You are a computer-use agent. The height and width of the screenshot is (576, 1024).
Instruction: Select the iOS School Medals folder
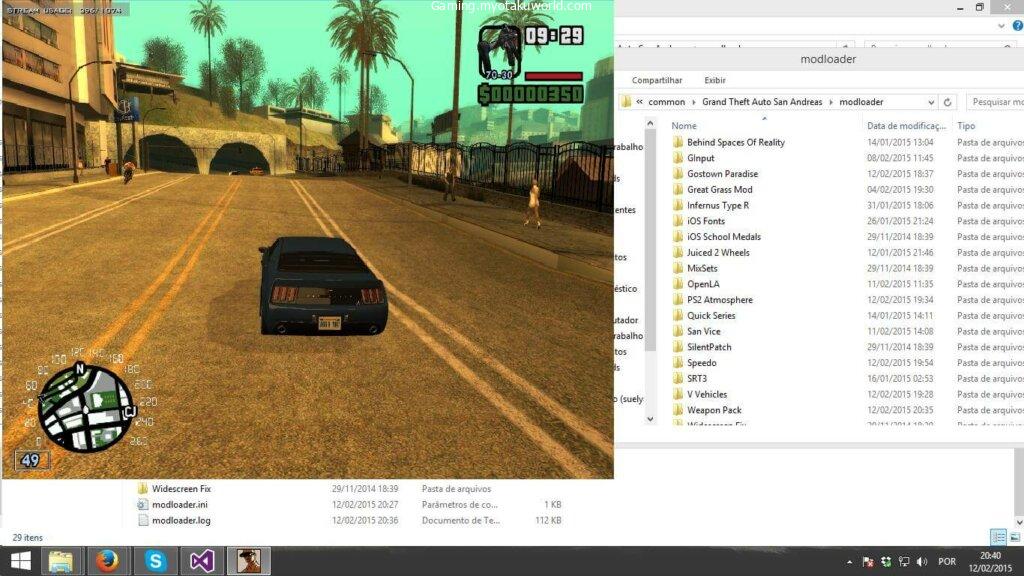(x=724, y=236)
